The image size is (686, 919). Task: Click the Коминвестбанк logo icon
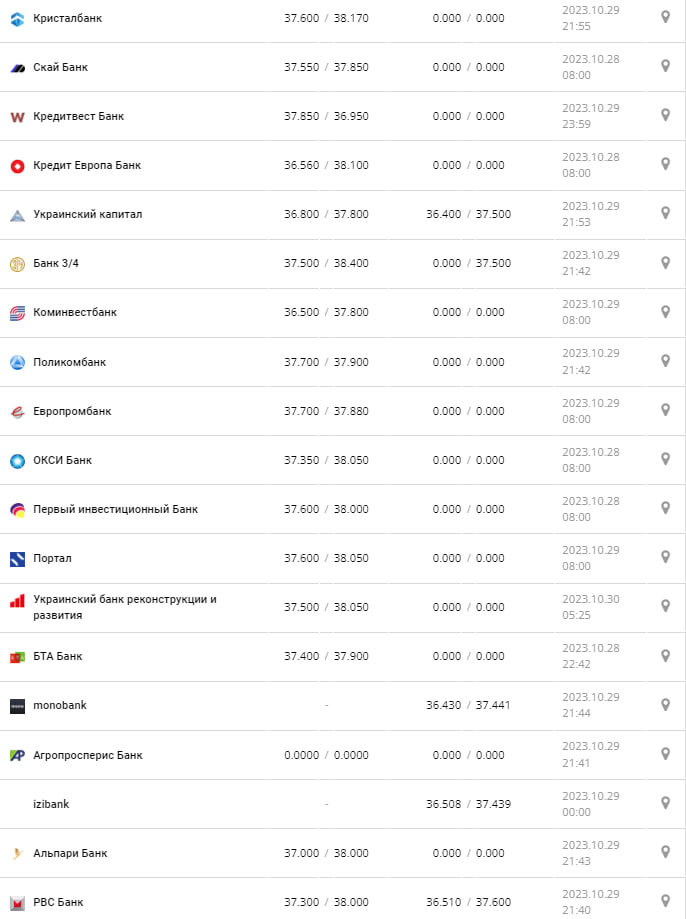coord(17,312)
